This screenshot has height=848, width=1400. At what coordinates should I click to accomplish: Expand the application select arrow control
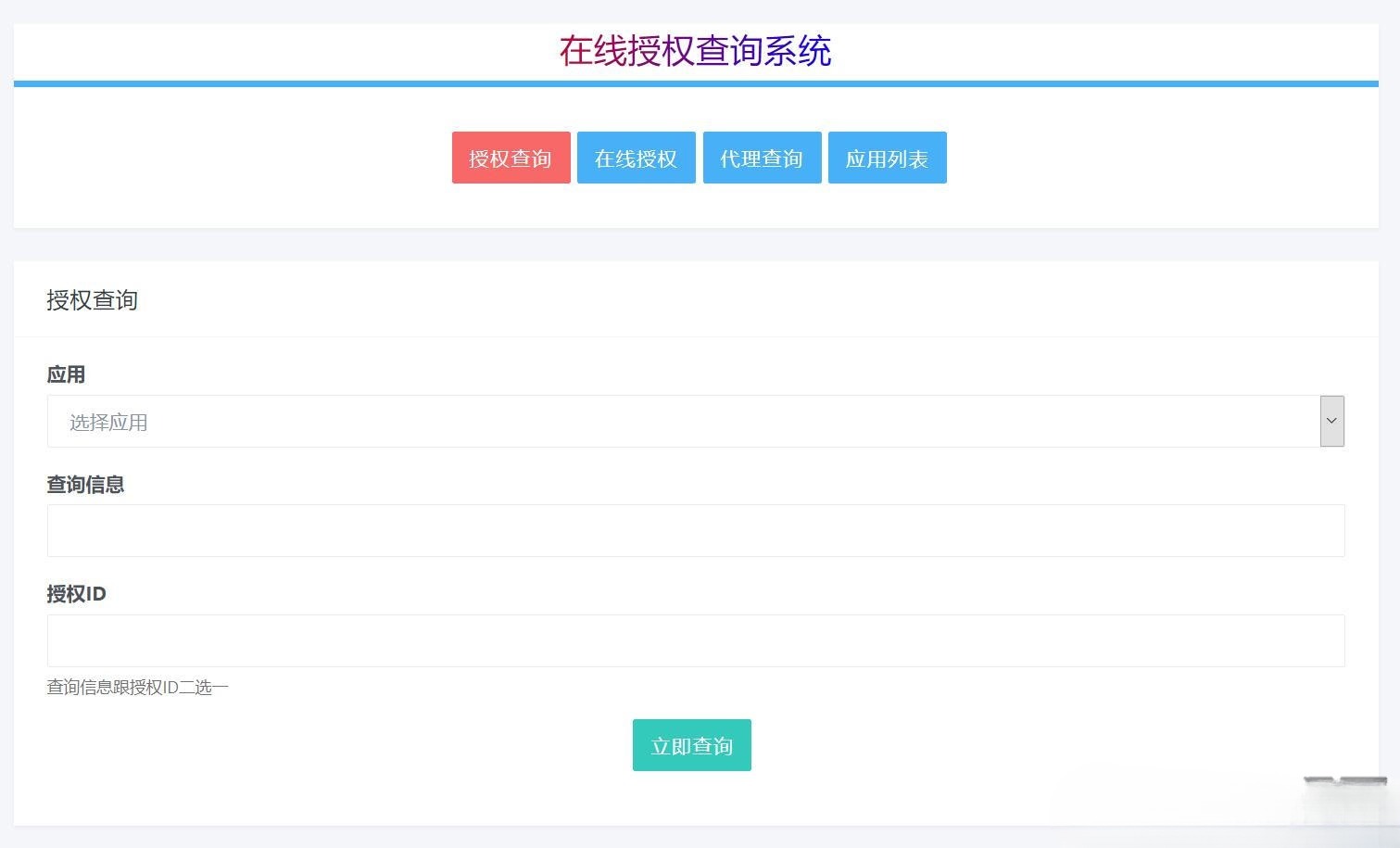[1331, 422]
